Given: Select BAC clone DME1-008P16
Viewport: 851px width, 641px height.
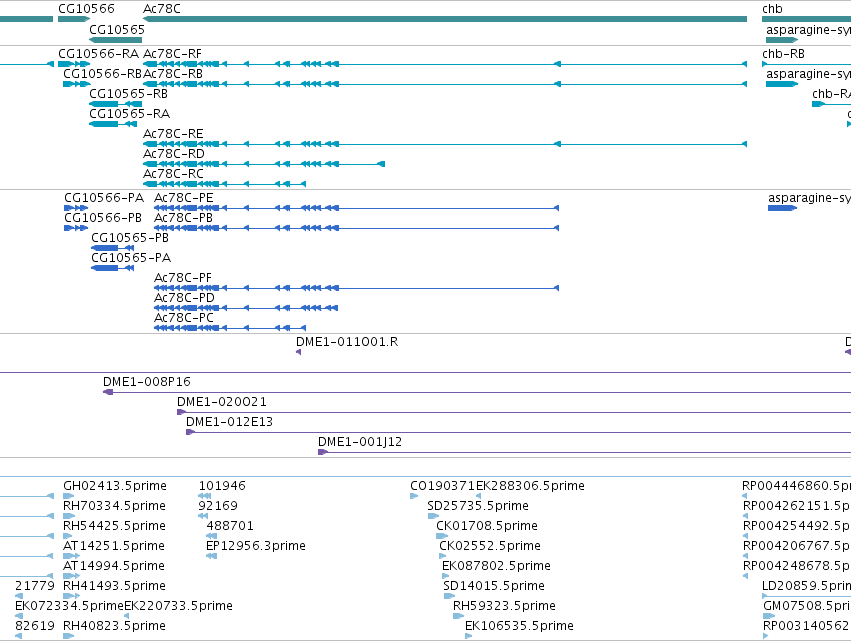Looking at the screenshot, I should pos(477,392).
